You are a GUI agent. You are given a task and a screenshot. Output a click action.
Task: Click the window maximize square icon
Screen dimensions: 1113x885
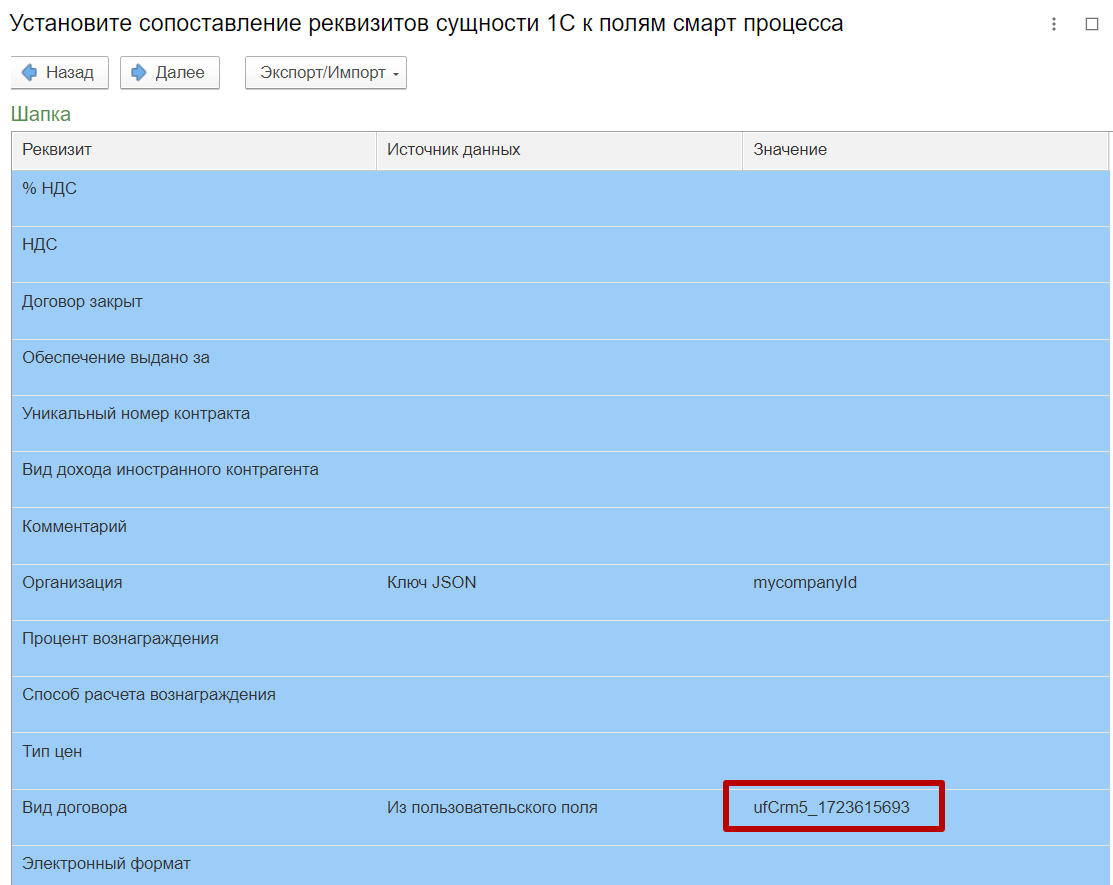point(1092,25)
